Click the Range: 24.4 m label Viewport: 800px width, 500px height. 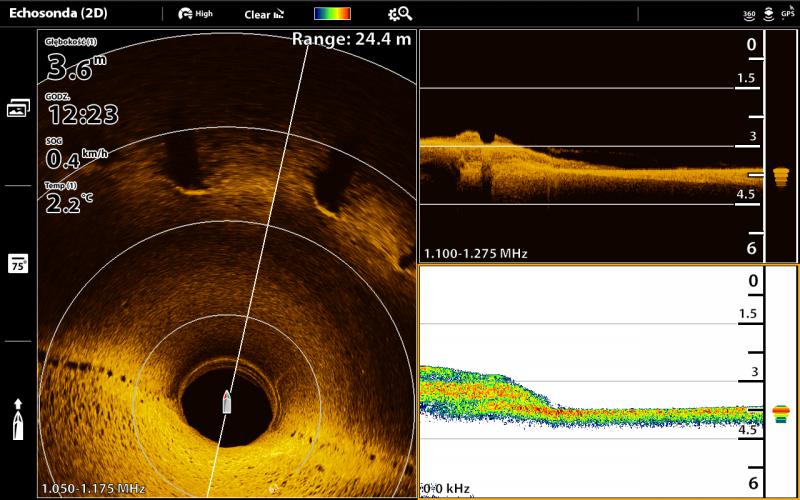point(351,39)
